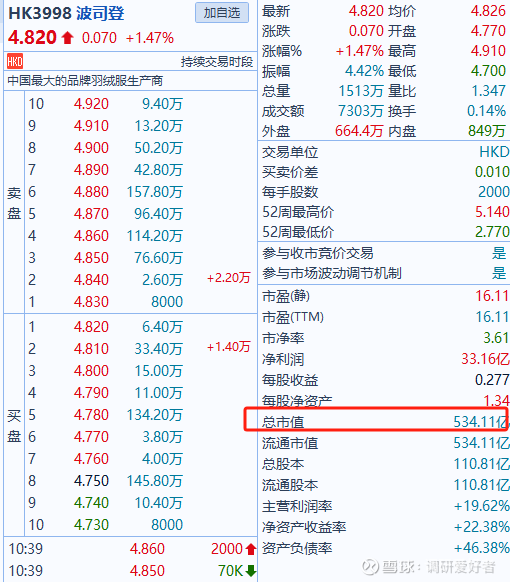Select buy level 2 price 4.810

tap(91, 349)
